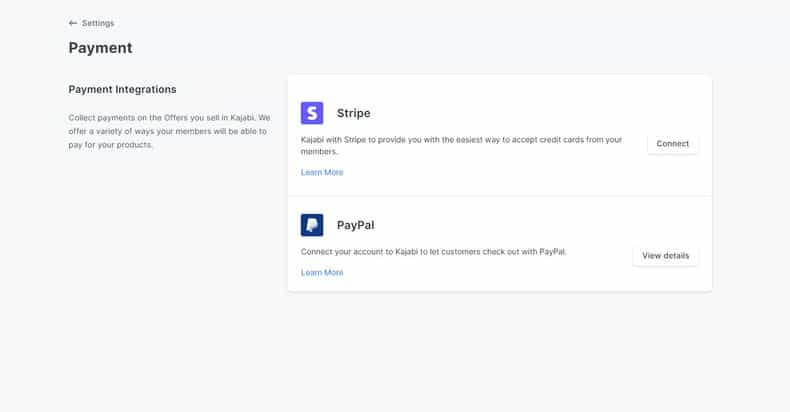
Task: Go back to Settings link
Action: click(x=98, y=23)
